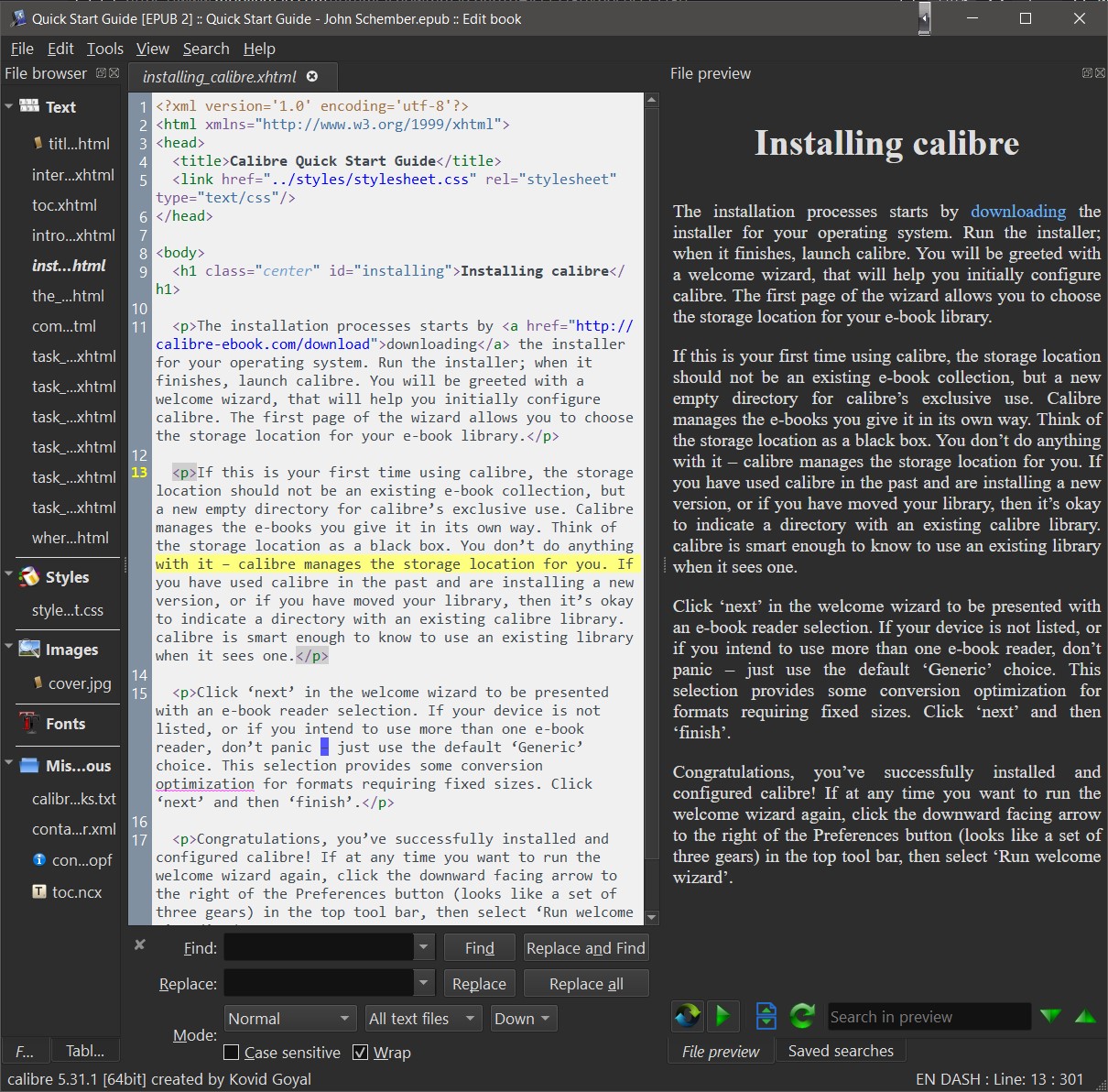Select style...t.css in the Styles section
Viewport: 1108px width, 1092px height.
[68, 610]
